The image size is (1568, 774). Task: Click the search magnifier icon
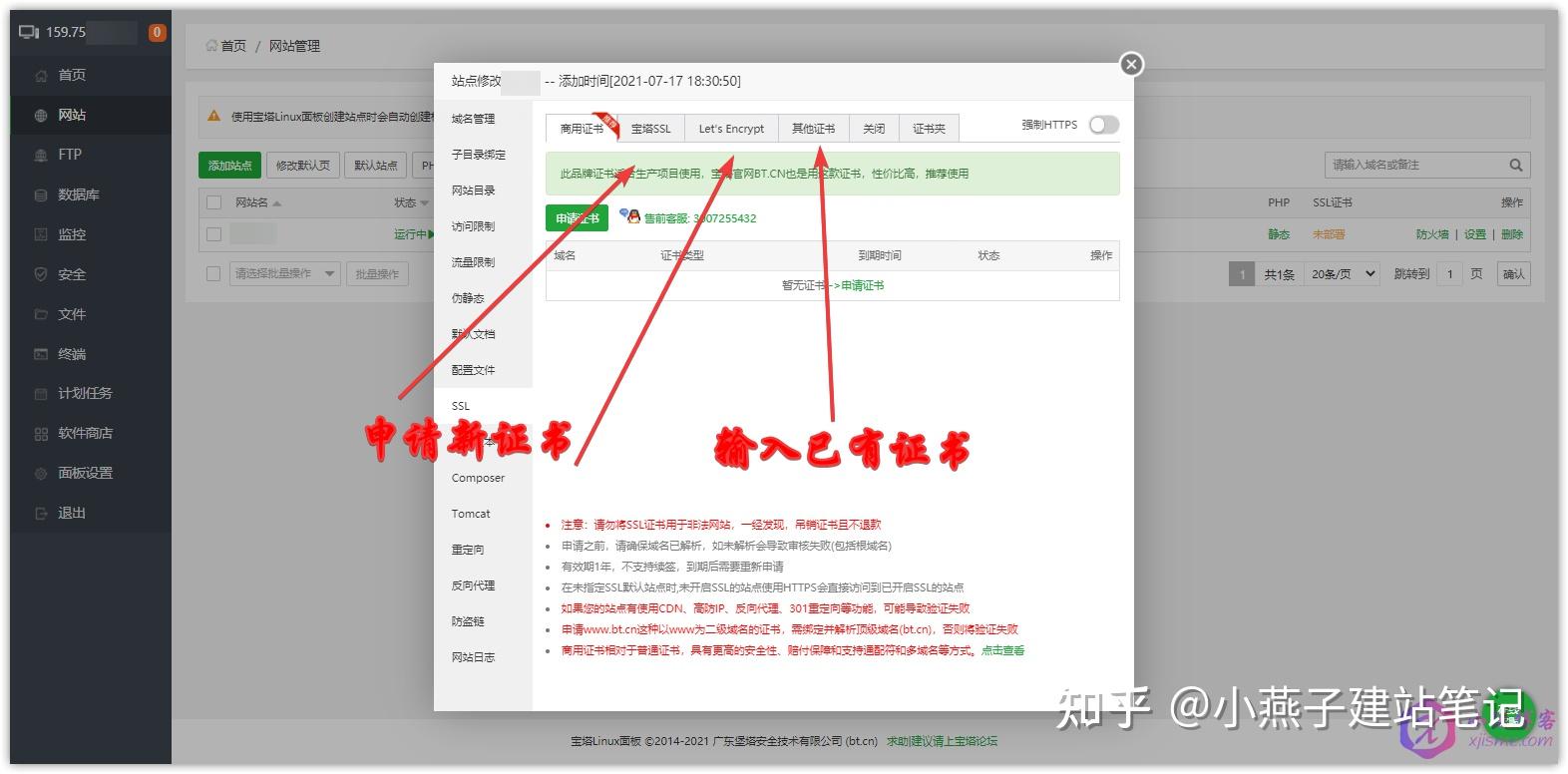pyautogui.click(x=1516, y=165)
